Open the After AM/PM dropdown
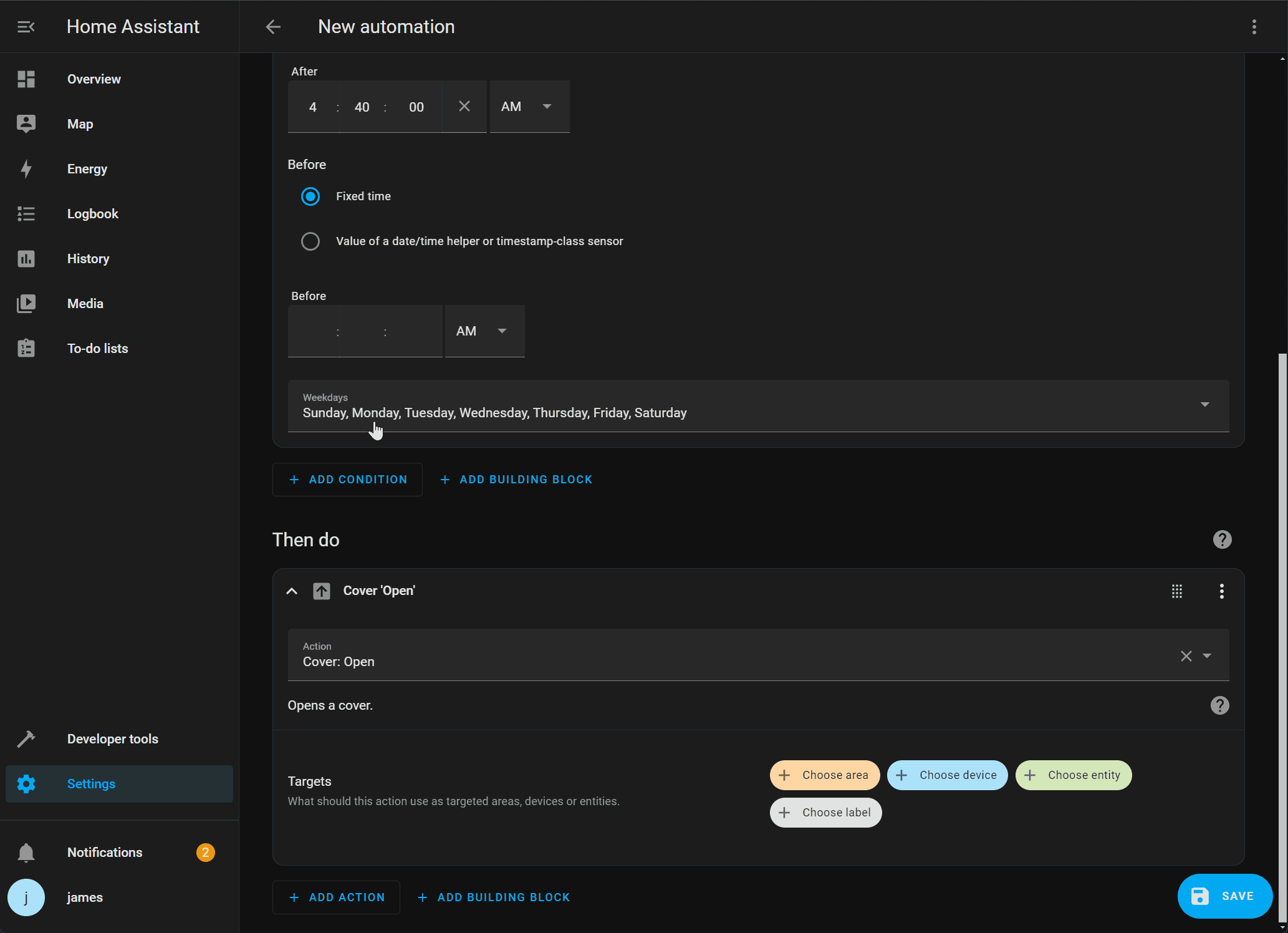This screenshot has height=933, width=1288. click(529, 107)
